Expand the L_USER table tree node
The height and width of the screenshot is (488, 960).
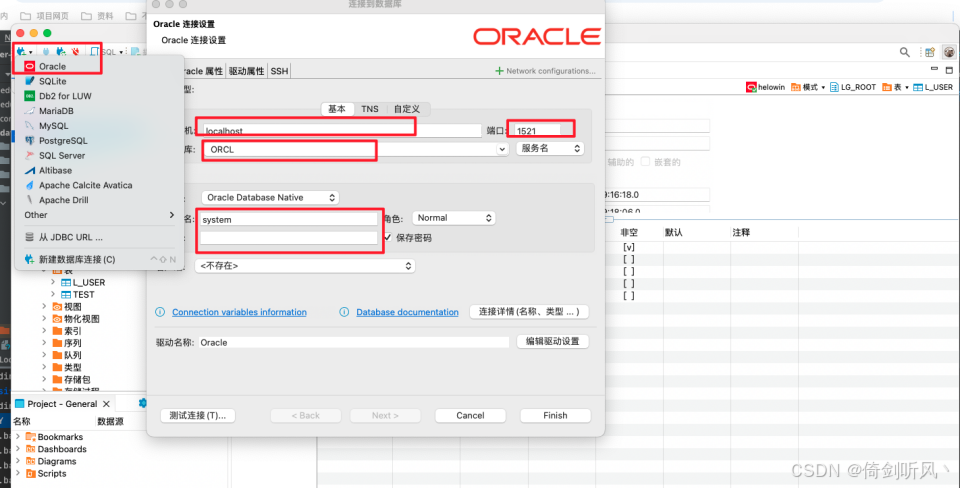[53, 282]
